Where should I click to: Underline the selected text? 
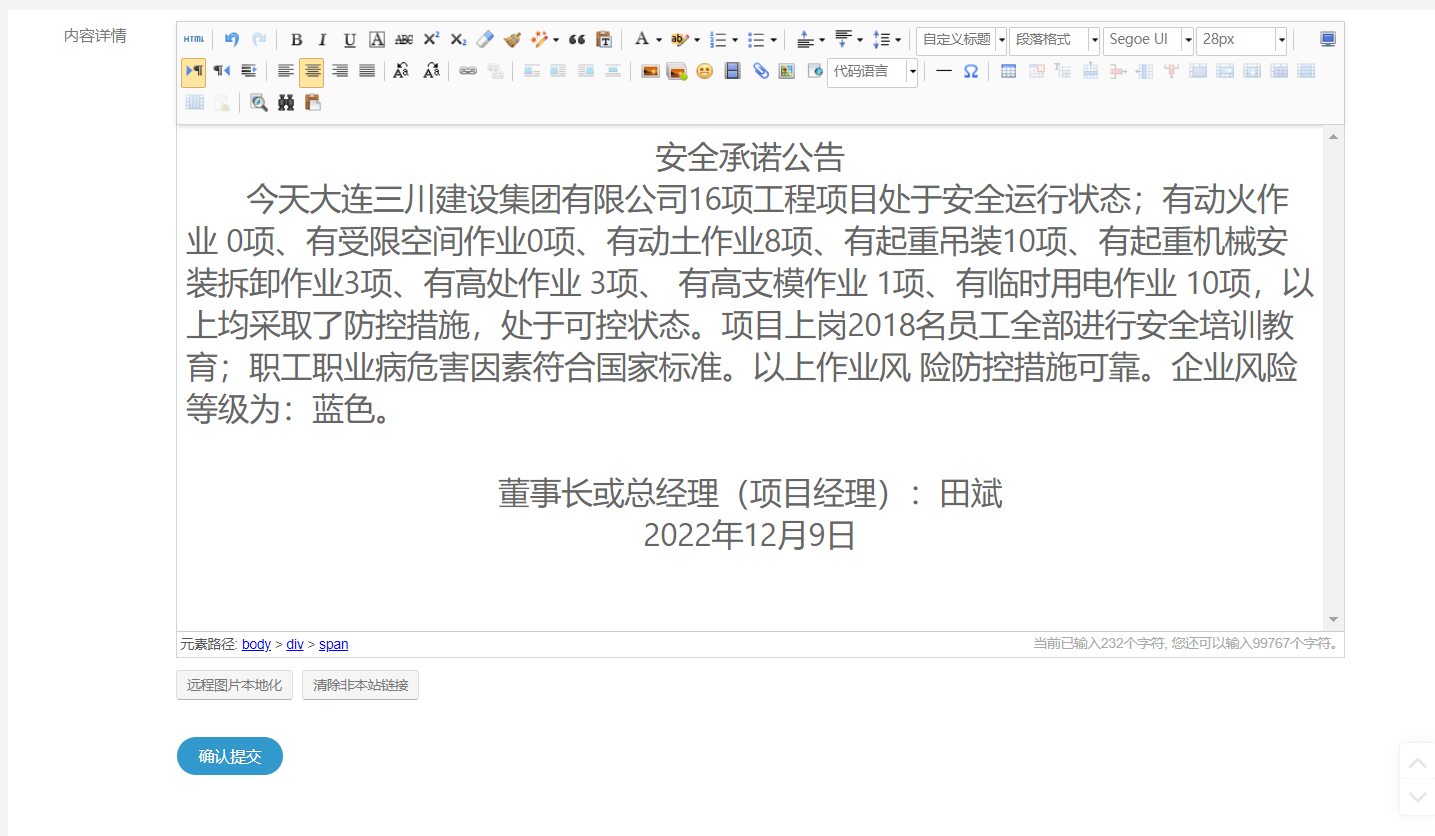(349, 40)
